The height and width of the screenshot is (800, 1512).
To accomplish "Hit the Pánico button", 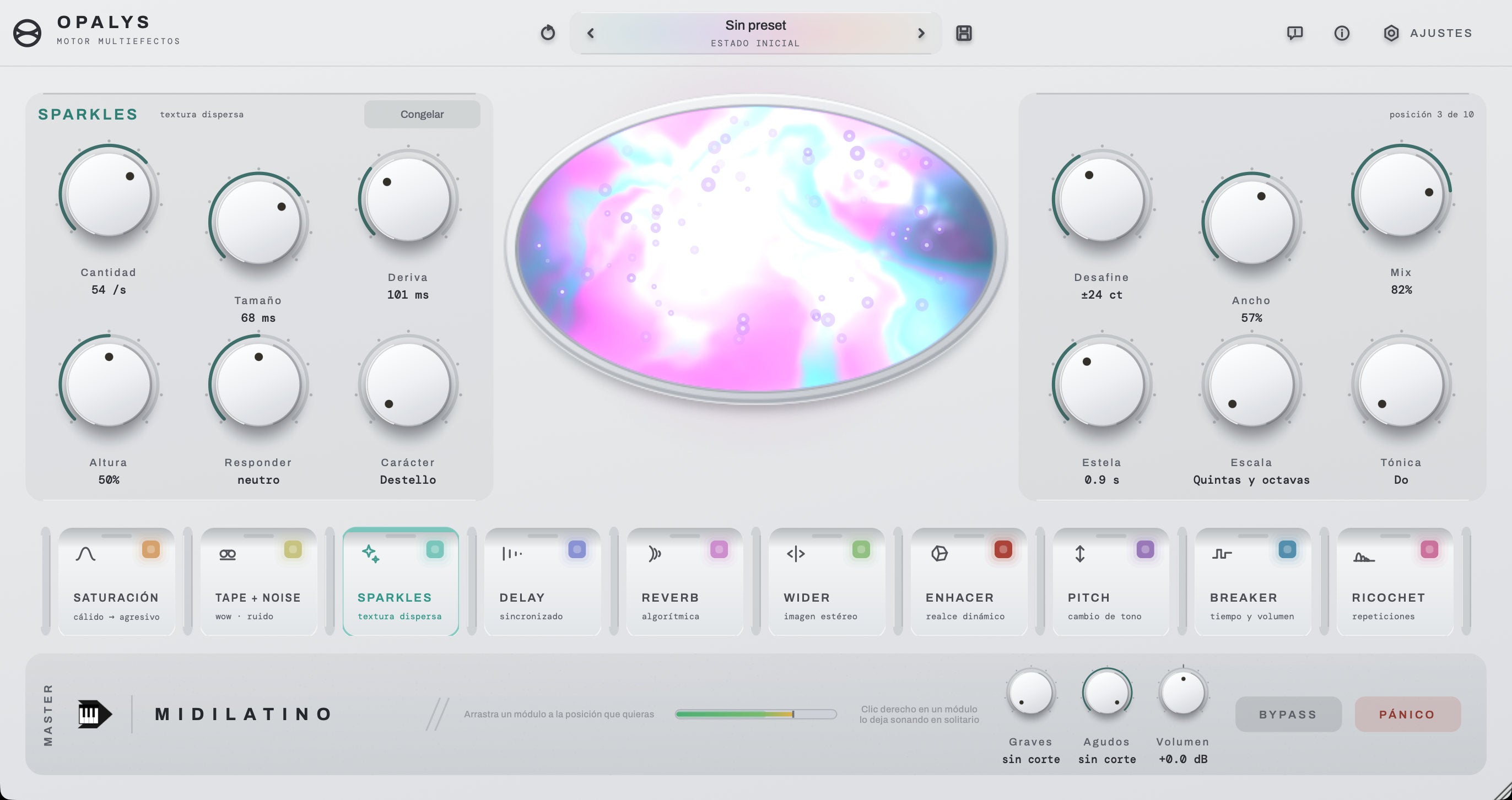I will point(1407,714).
